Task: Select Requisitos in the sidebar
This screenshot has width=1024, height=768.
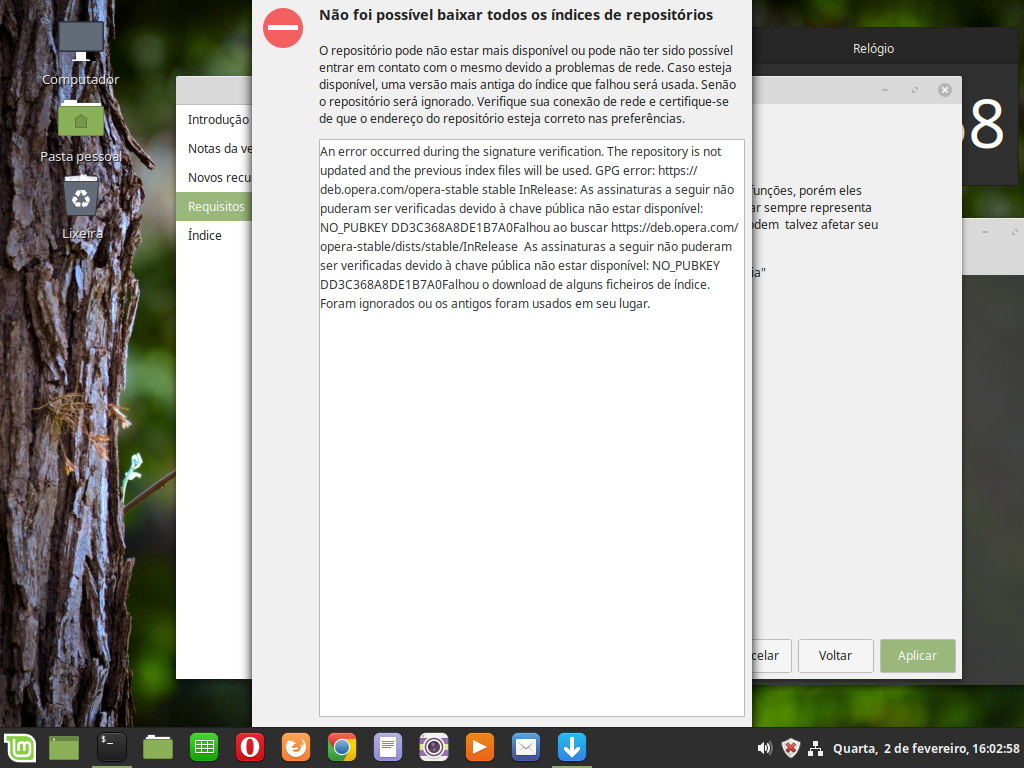Action: tap(214, 207)
